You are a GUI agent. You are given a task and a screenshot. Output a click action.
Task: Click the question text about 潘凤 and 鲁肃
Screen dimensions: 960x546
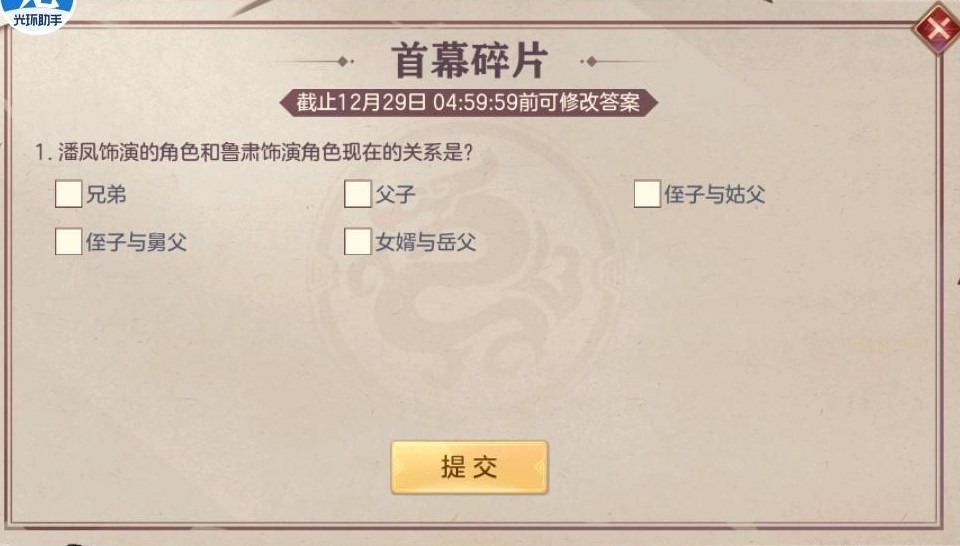[x=253, y=153]
